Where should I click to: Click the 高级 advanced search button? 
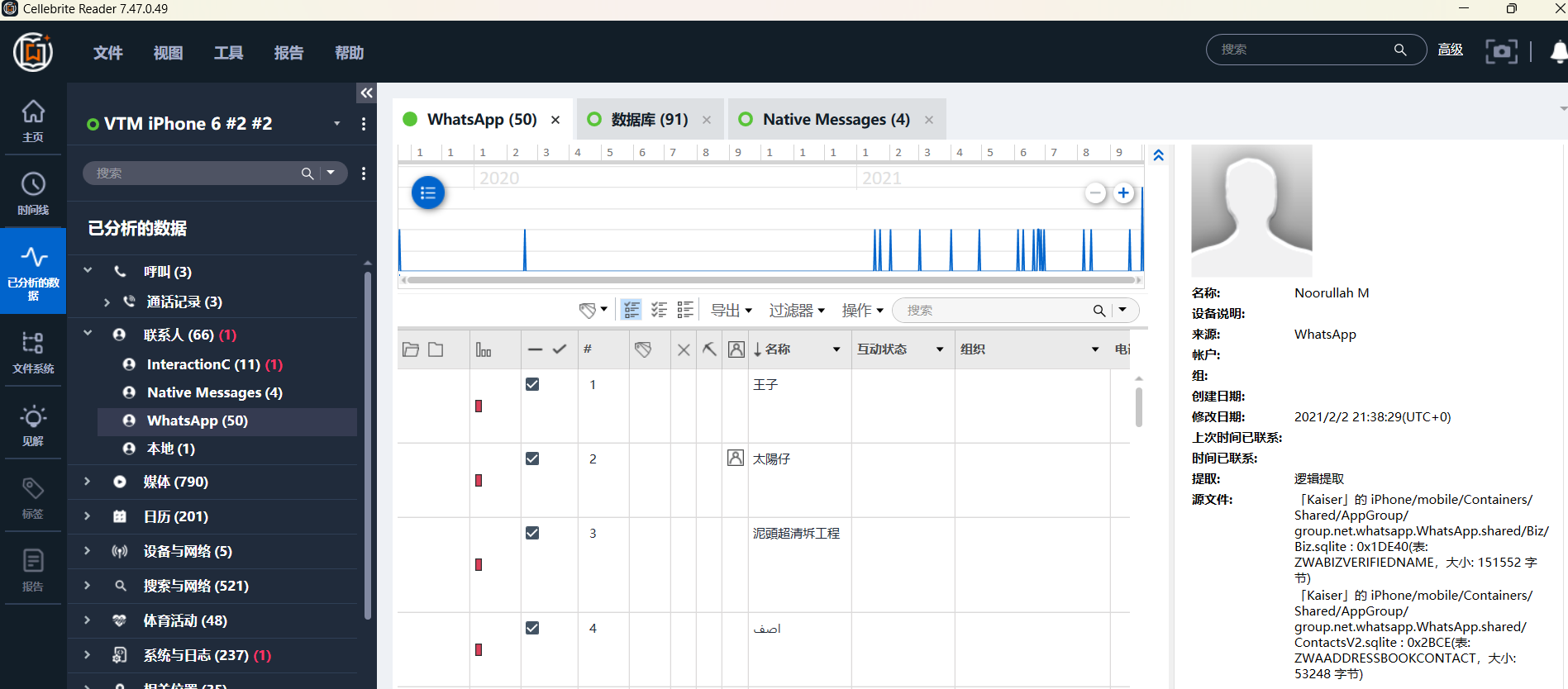[1451, 50]
